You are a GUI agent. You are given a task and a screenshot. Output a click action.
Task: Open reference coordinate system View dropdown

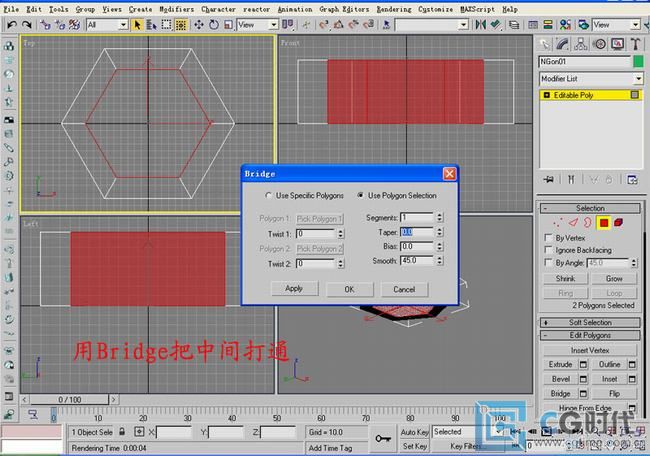click(x=257, y=25)
